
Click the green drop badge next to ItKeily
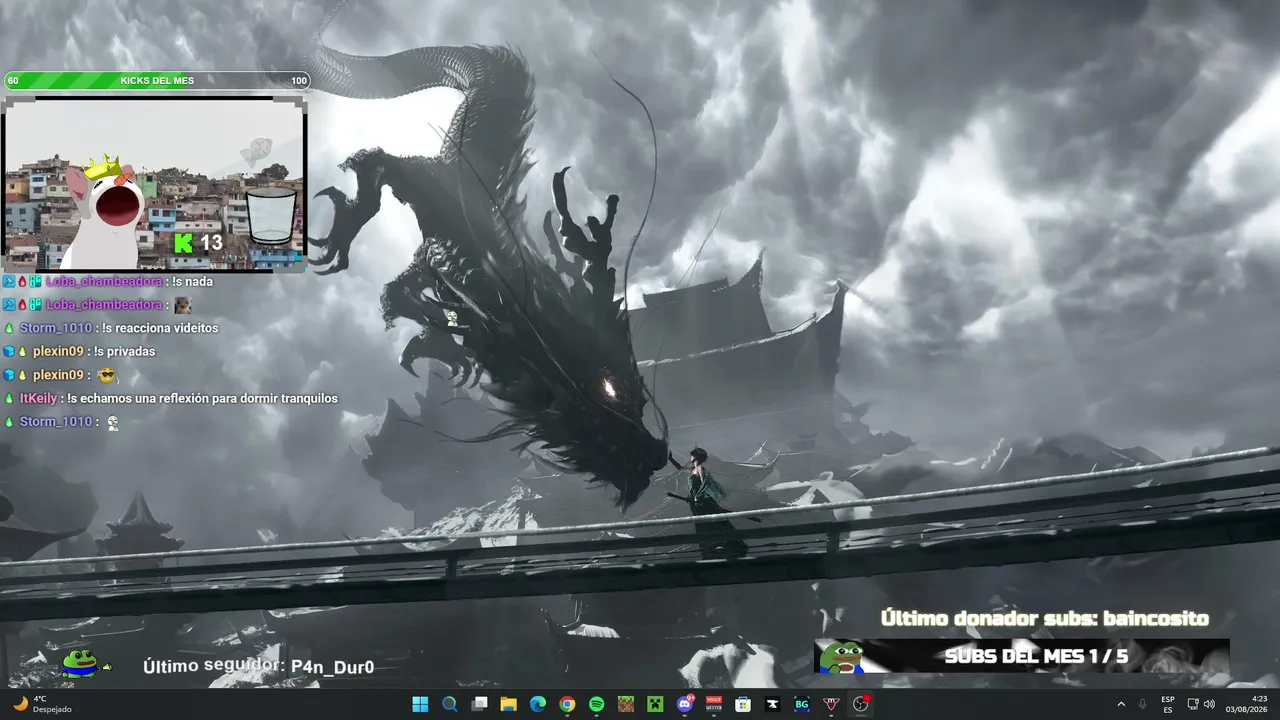[x=9, y=398]
